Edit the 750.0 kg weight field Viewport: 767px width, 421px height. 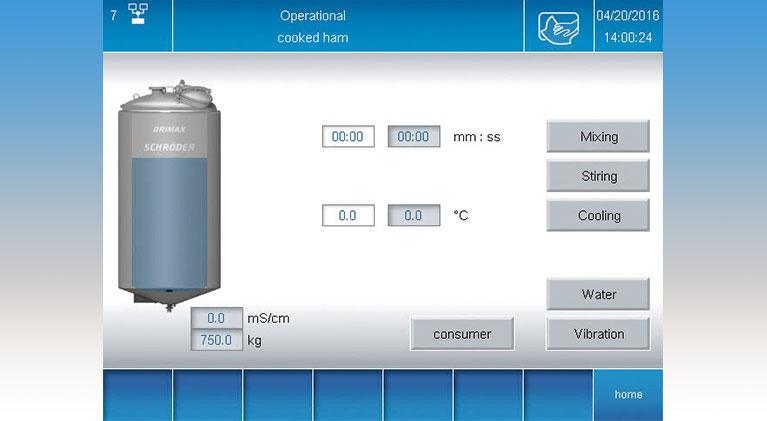click(x=217, y=340)
